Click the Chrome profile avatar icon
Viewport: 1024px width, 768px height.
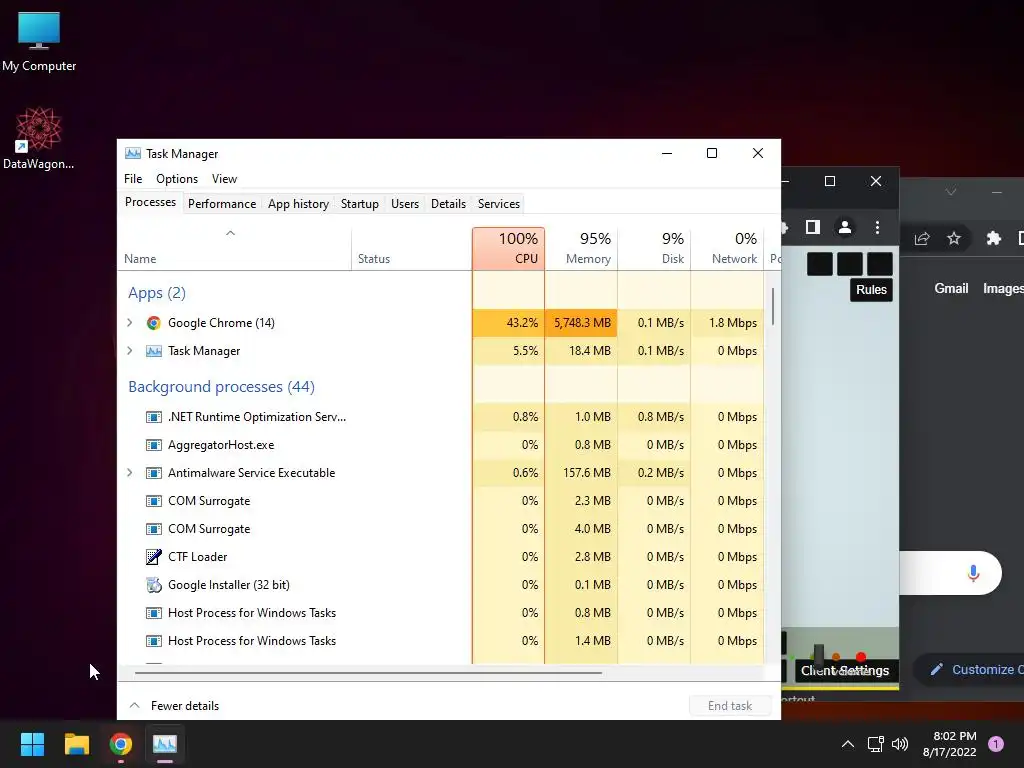pyautogui.click(x=844, y=227)
